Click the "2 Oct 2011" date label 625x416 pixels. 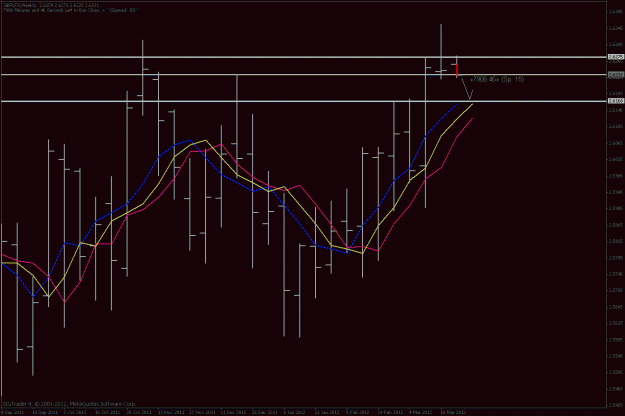(76, 412)
